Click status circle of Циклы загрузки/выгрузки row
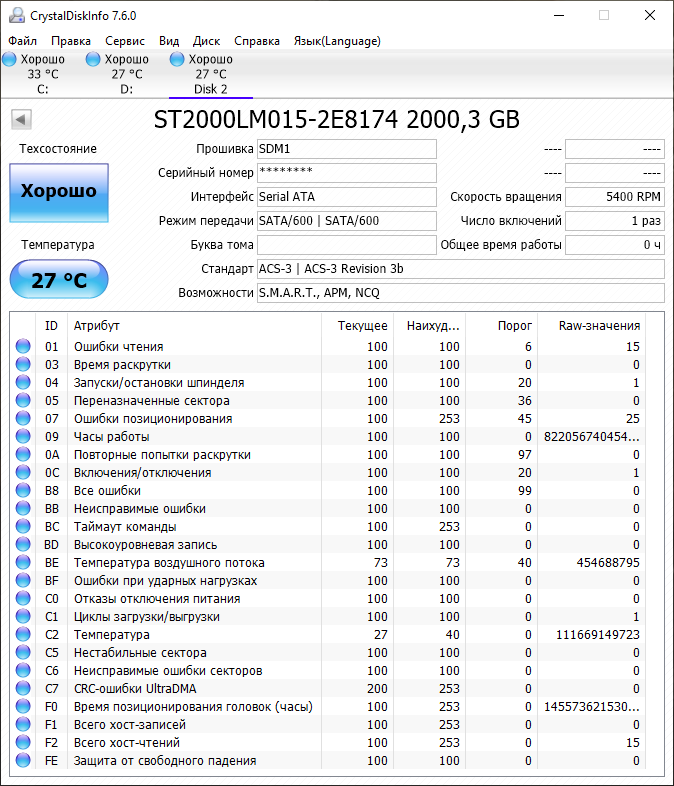 tap(23, 617)
